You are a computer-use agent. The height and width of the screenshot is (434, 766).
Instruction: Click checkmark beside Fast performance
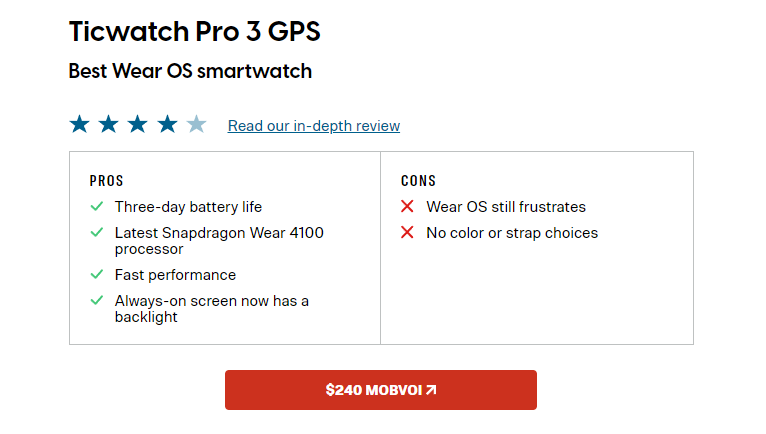pos(97,275)
